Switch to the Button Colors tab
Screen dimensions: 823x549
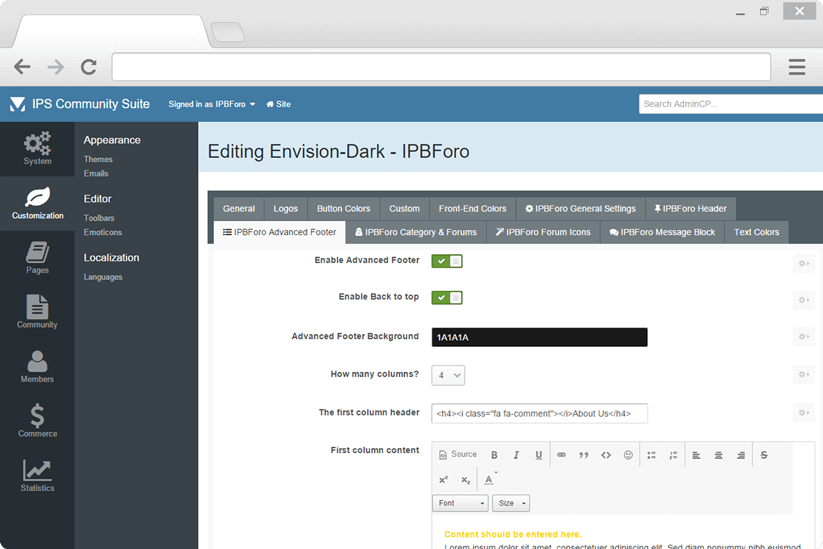(x=344, y=209)
